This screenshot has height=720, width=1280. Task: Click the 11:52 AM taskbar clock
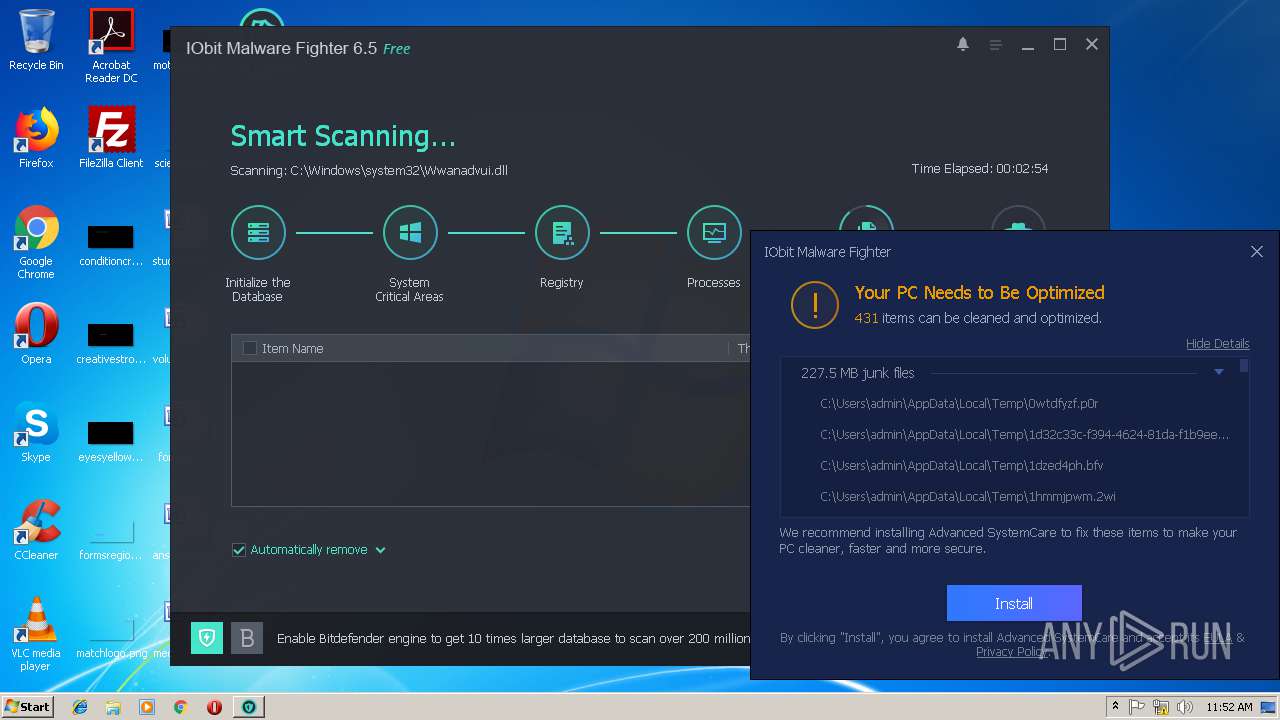click(x=1229, y=707)
